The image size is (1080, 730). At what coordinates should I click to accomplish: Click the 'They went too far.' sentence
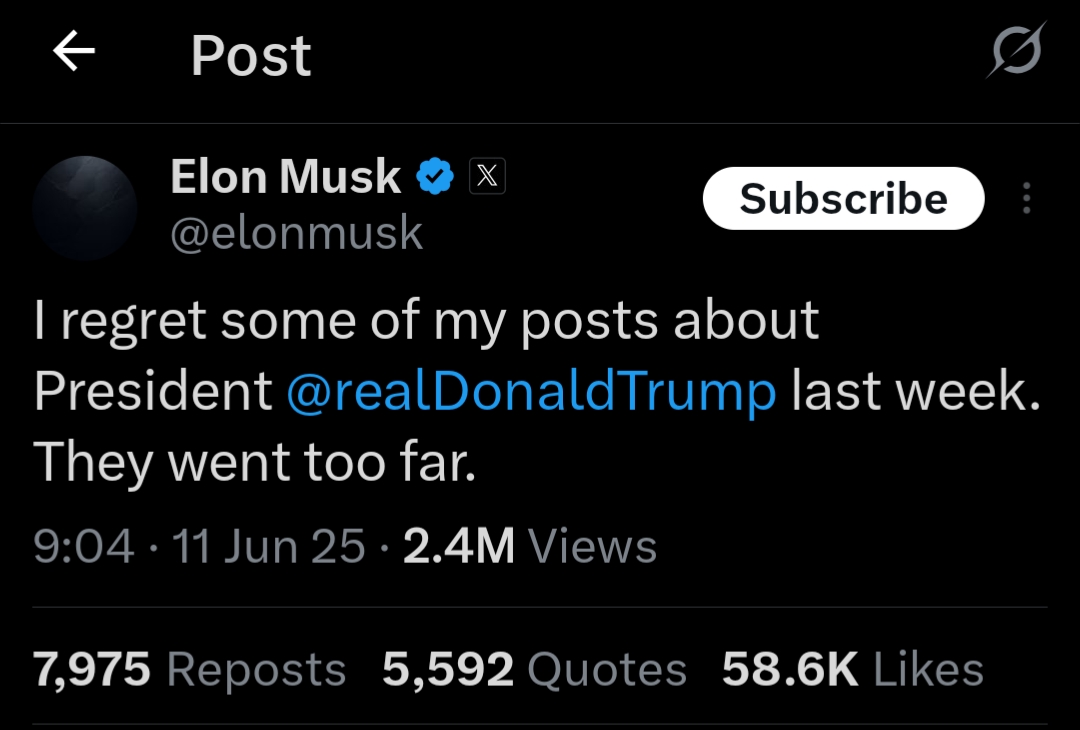(254, 461)
